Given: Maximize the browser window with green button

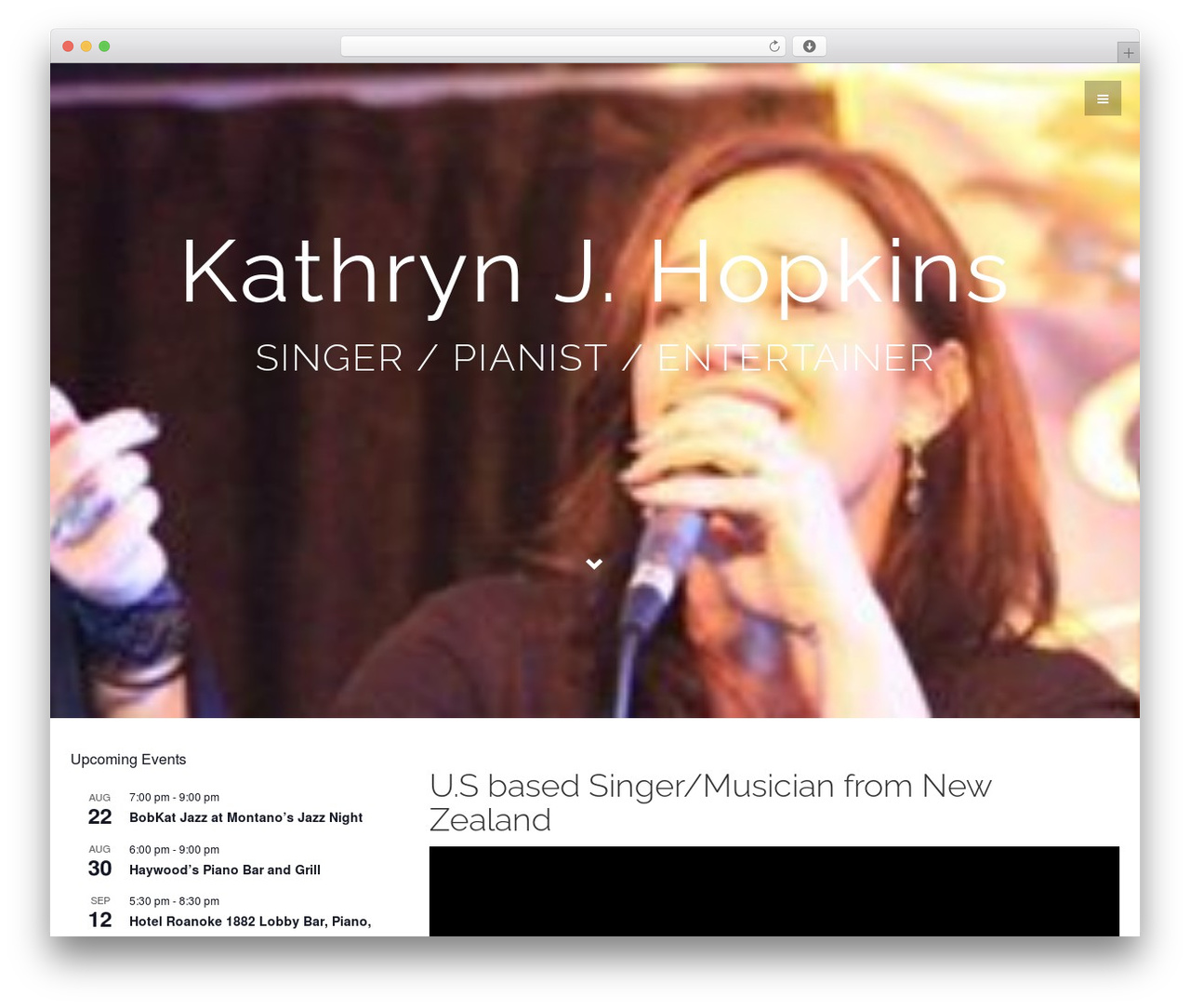Looking at the screenshot, I should (x=104, y=46).
